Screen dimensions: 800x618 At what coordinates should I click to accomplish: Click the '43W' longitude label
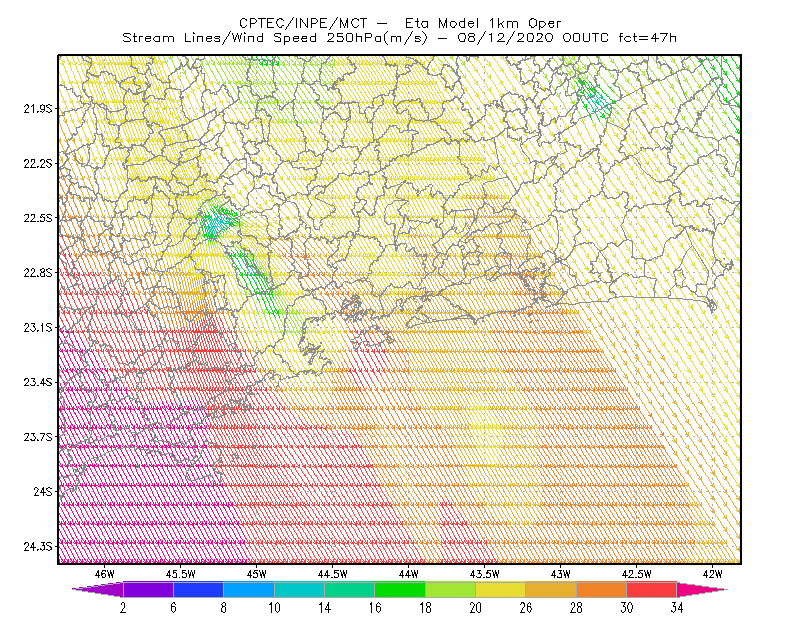[x=561, y=574]
